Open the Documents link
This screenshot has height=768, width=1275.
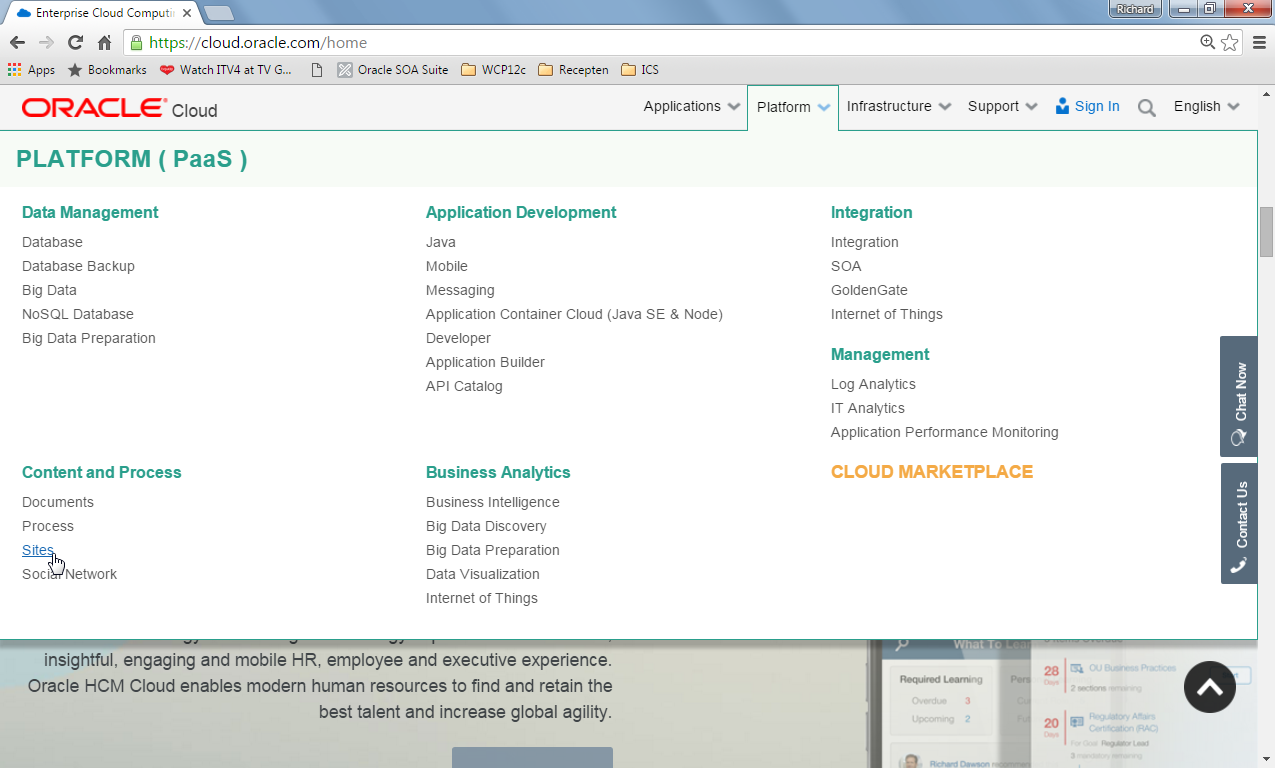click(58, 502)
